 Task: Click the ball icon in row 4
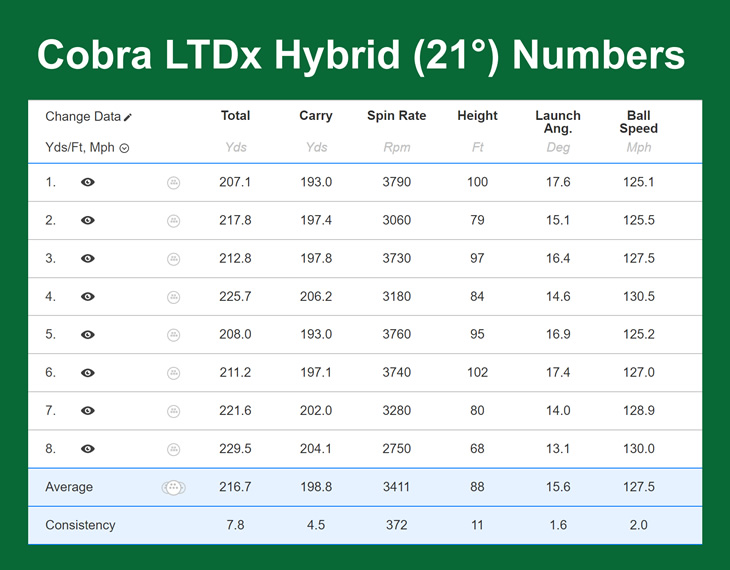tap(174, 297)
